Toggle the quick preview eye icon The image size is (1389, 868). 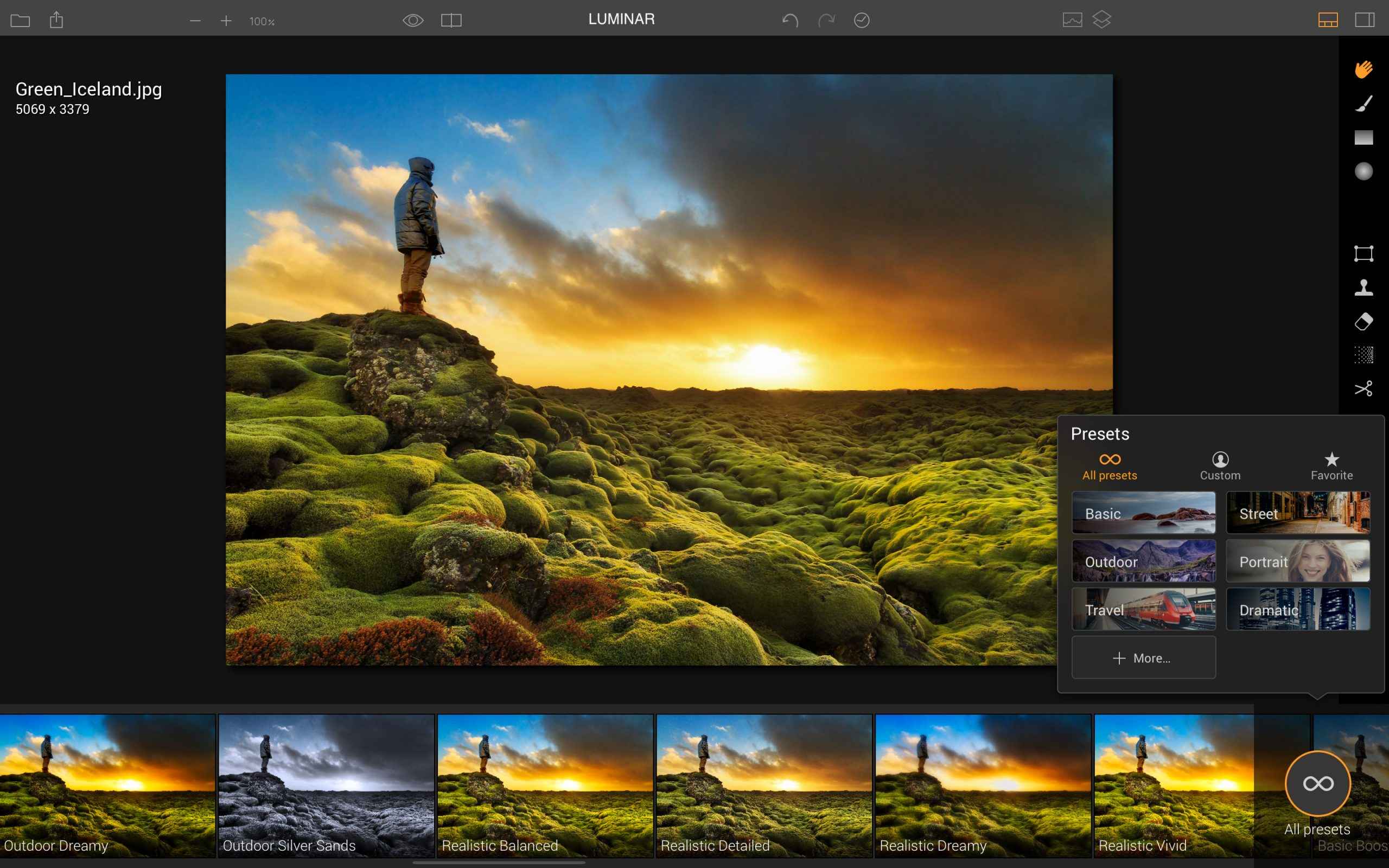click(x=413, y=19)
